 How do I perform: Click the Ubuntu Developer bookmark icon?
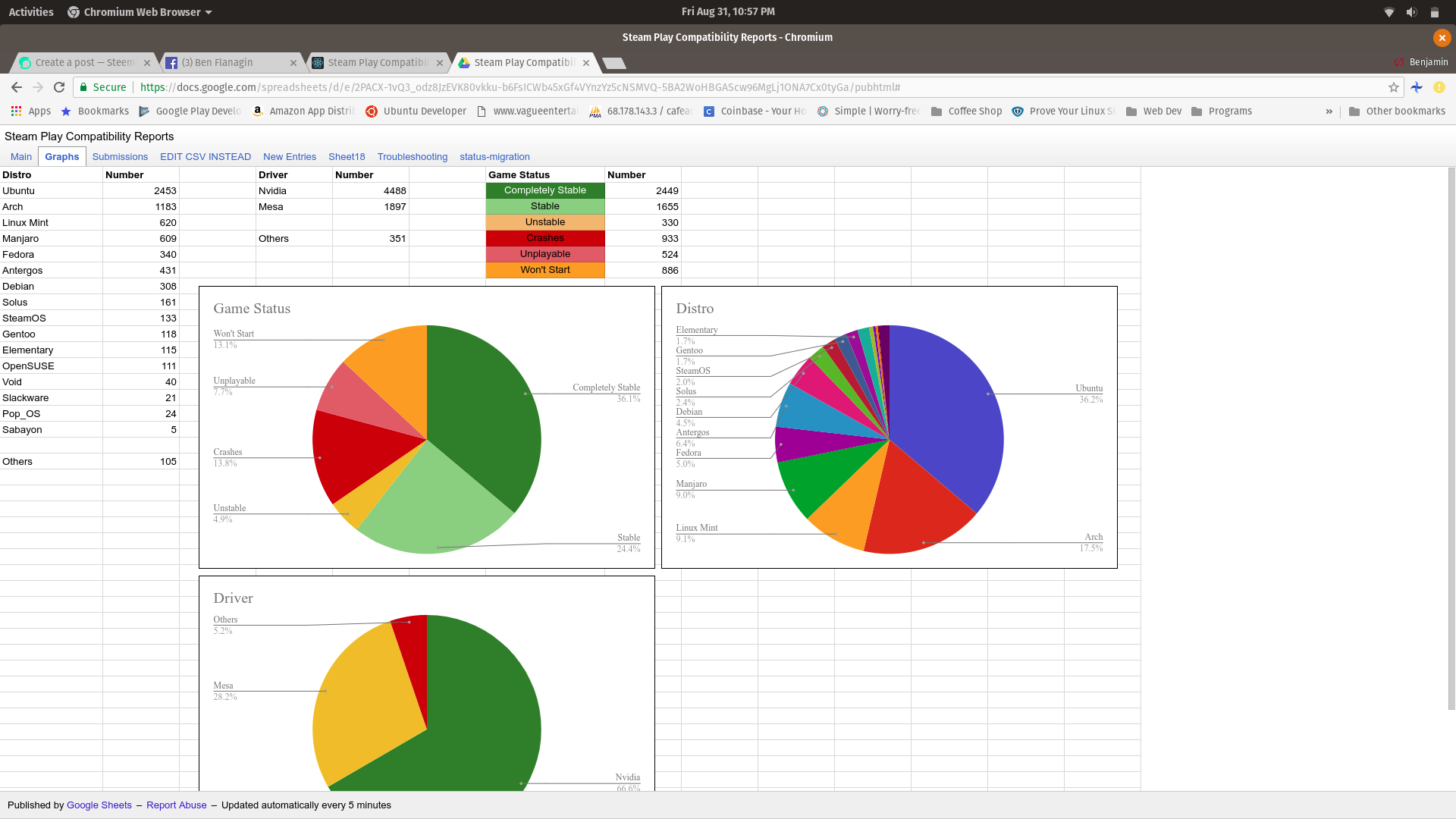coord(372,111)
